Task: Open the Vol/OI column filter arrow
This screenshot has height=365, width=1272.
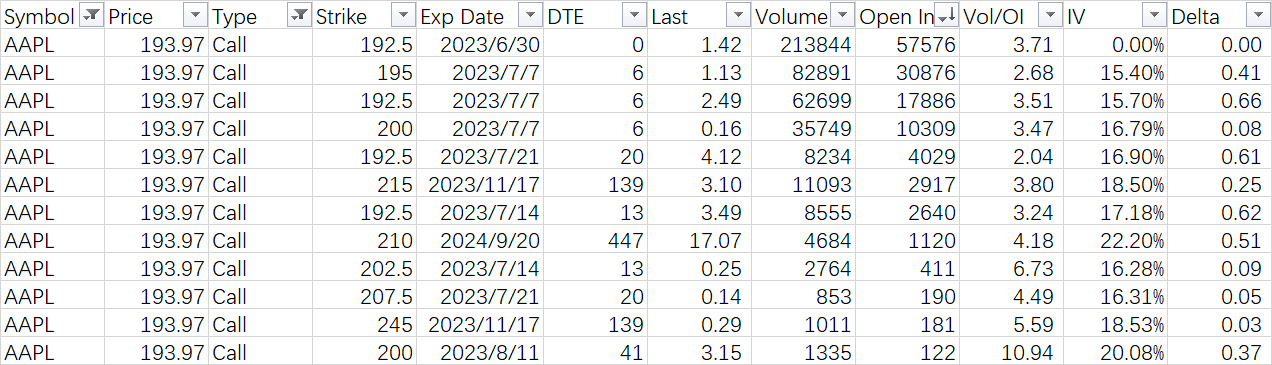Action: [1049, 16]
